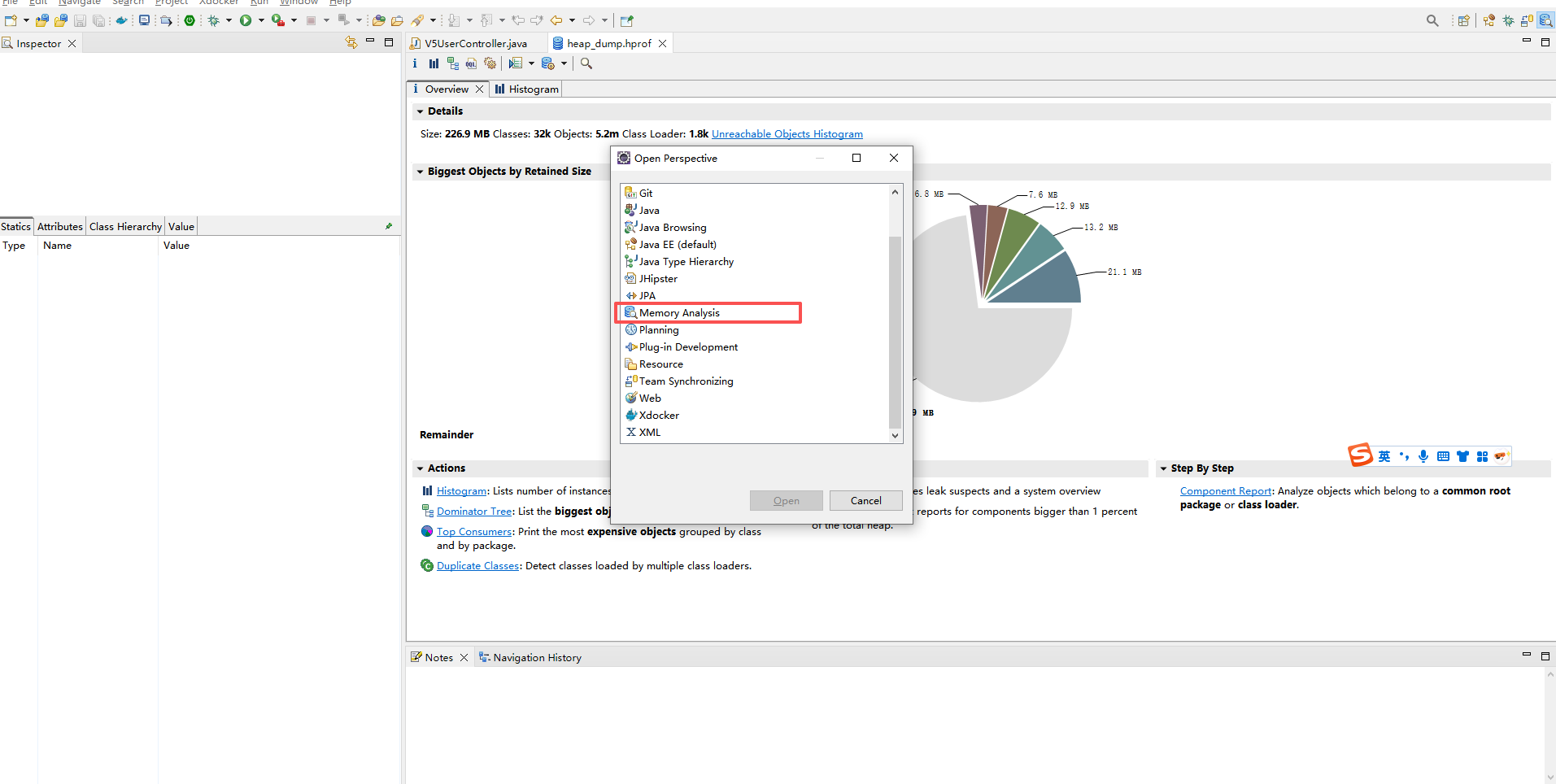Image resolution: width=1556 pixels, height=784 pixels.
Task: Open the New wizard toolbar icon
Action: point(11,20)
